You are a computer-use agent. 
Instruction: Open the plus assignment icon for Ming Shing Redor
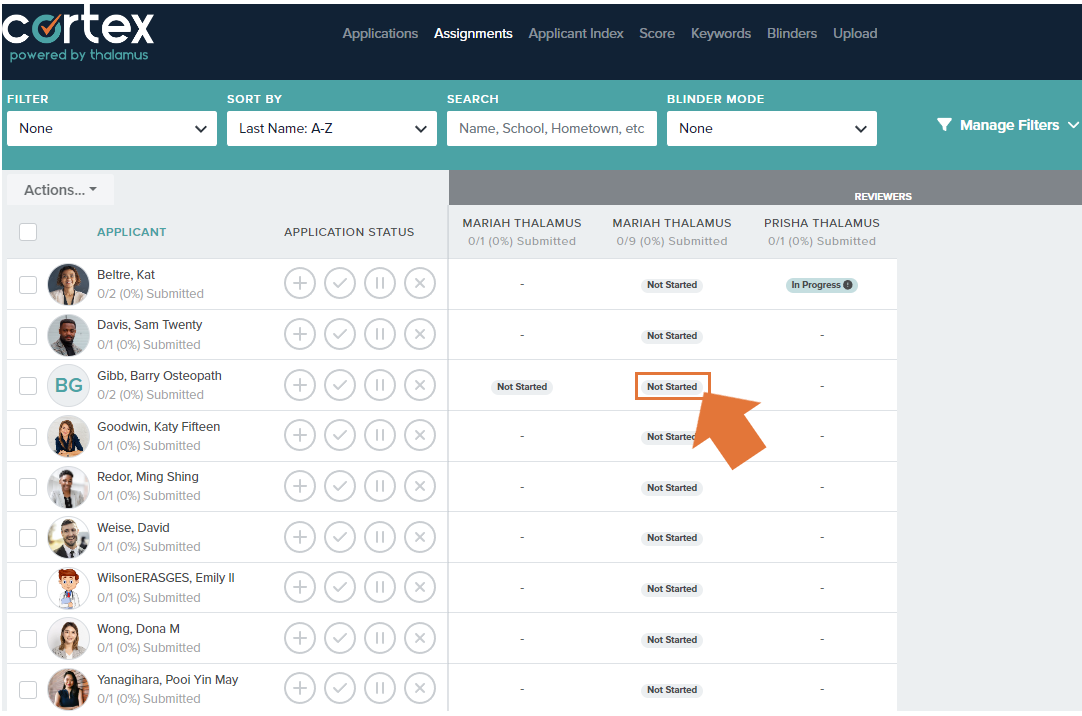[300, 486]
